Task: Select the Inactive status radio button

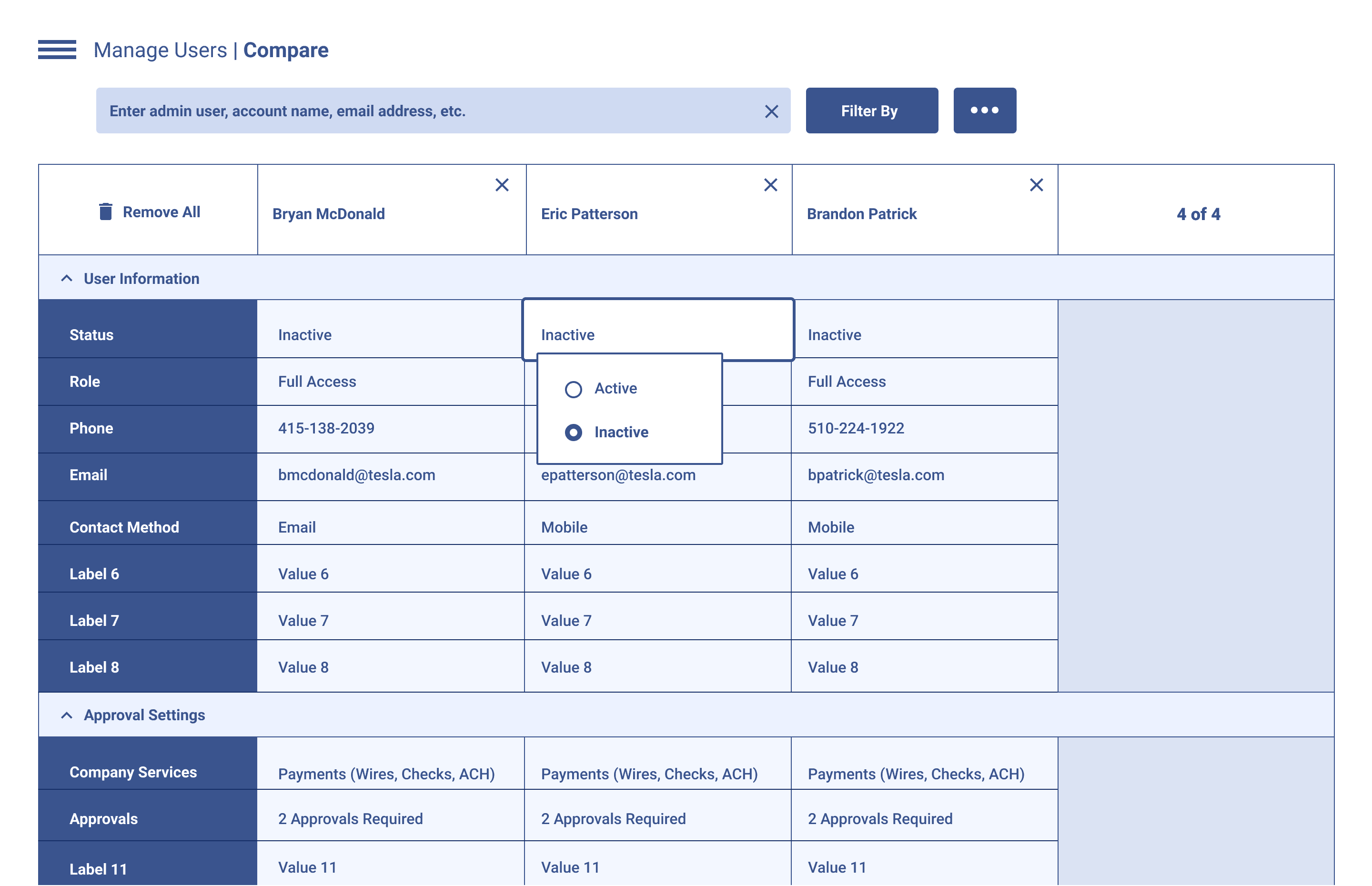Action: click(574, 432)
